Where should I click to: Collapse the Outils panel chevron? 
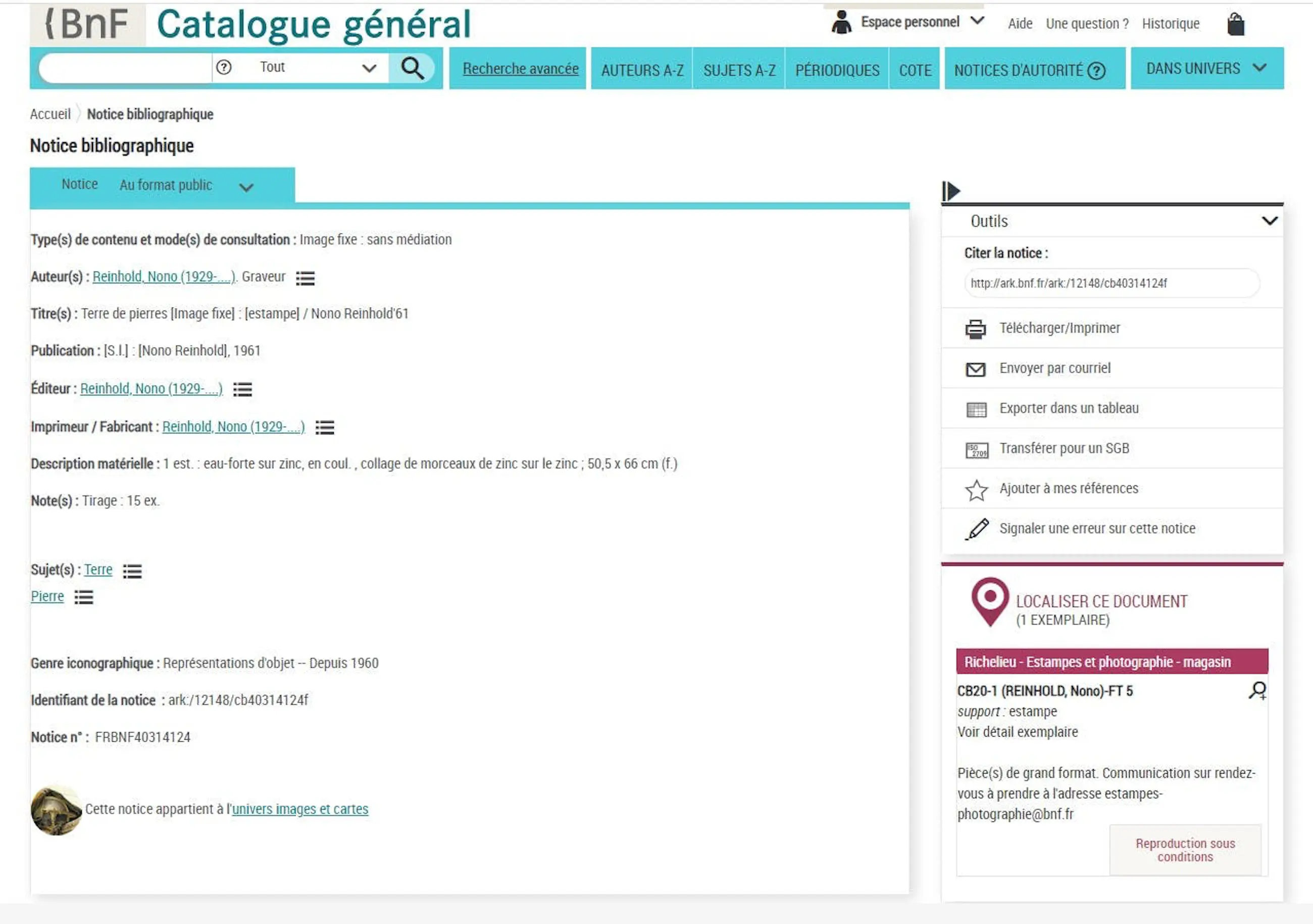[x=1270, y=221]
